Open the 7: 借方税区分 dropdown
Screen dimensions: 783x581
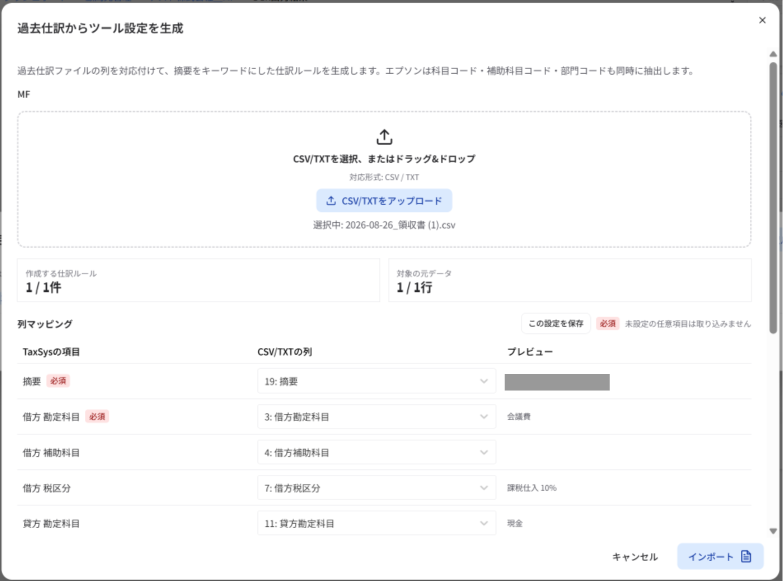tap(377, 488)
